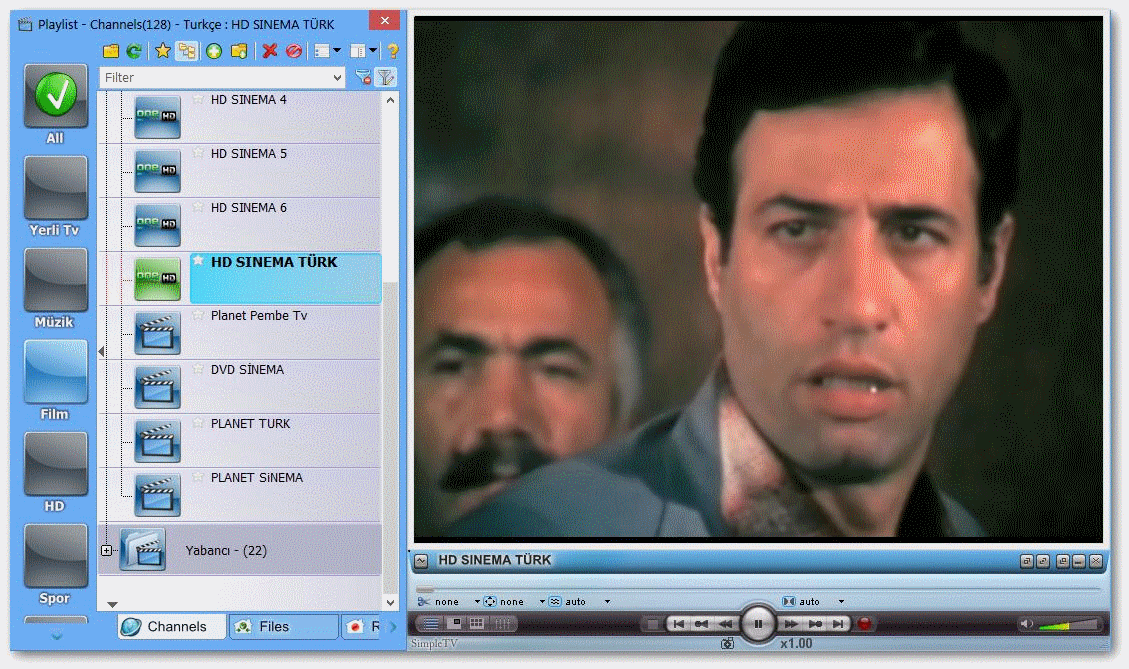Toggle playlist list view button

(431, 624)
